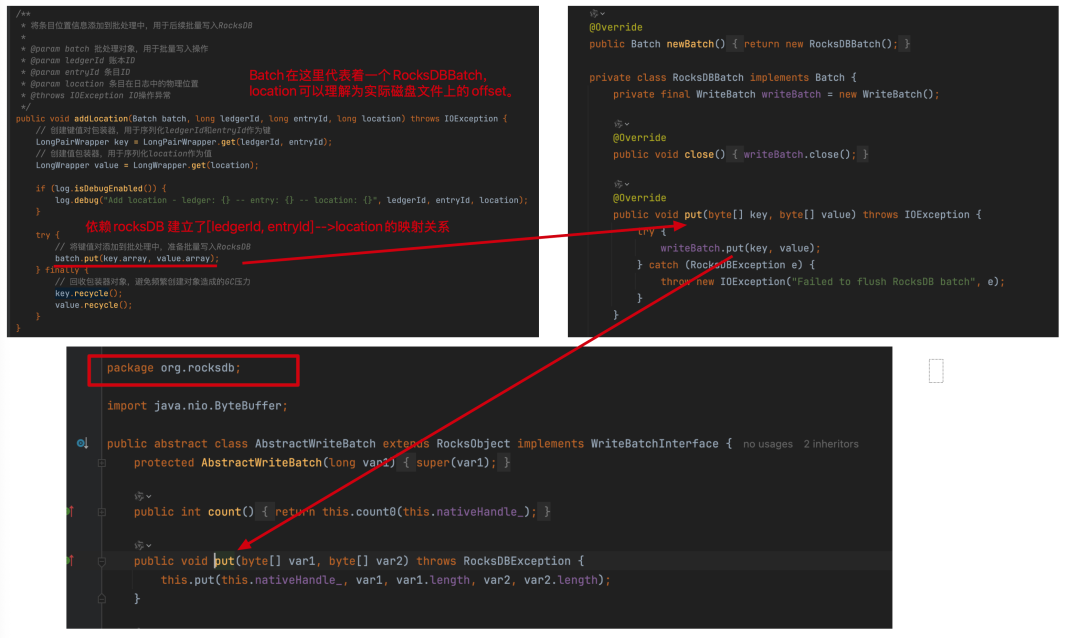This screenshot has width=1080, height=638.
Task: Open author hint icon above newBatch() Override
Action: coord(597,13)
